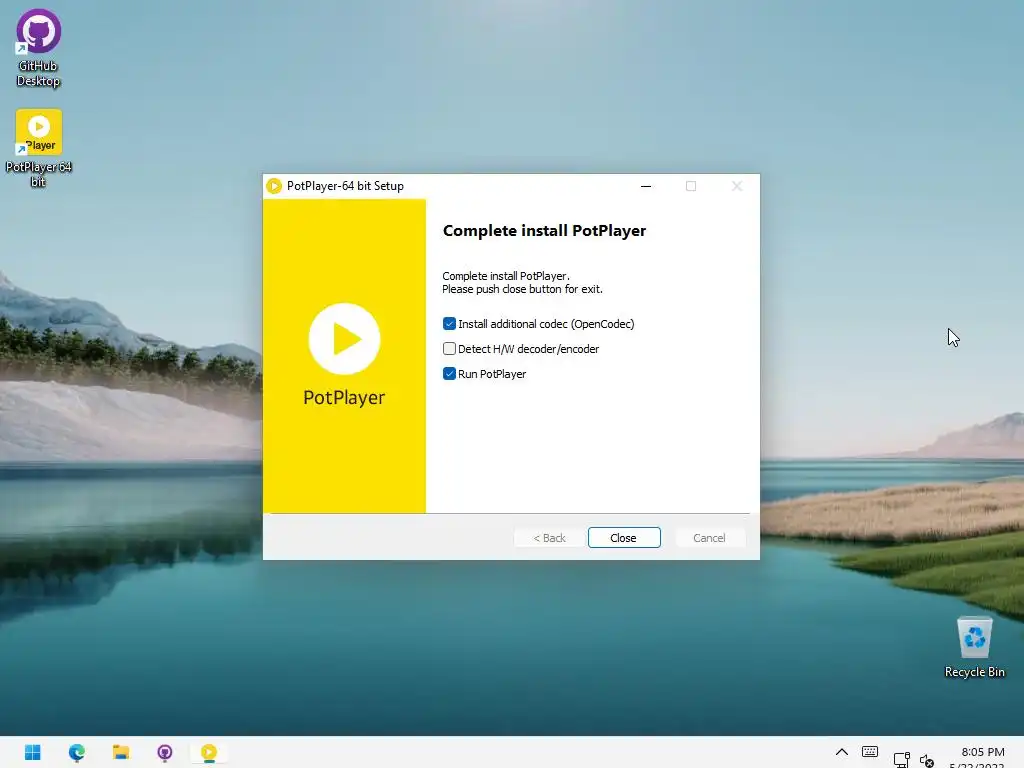Open the volume tray icon
Viewport: 1024px width, 768px height.
point(927,760)
